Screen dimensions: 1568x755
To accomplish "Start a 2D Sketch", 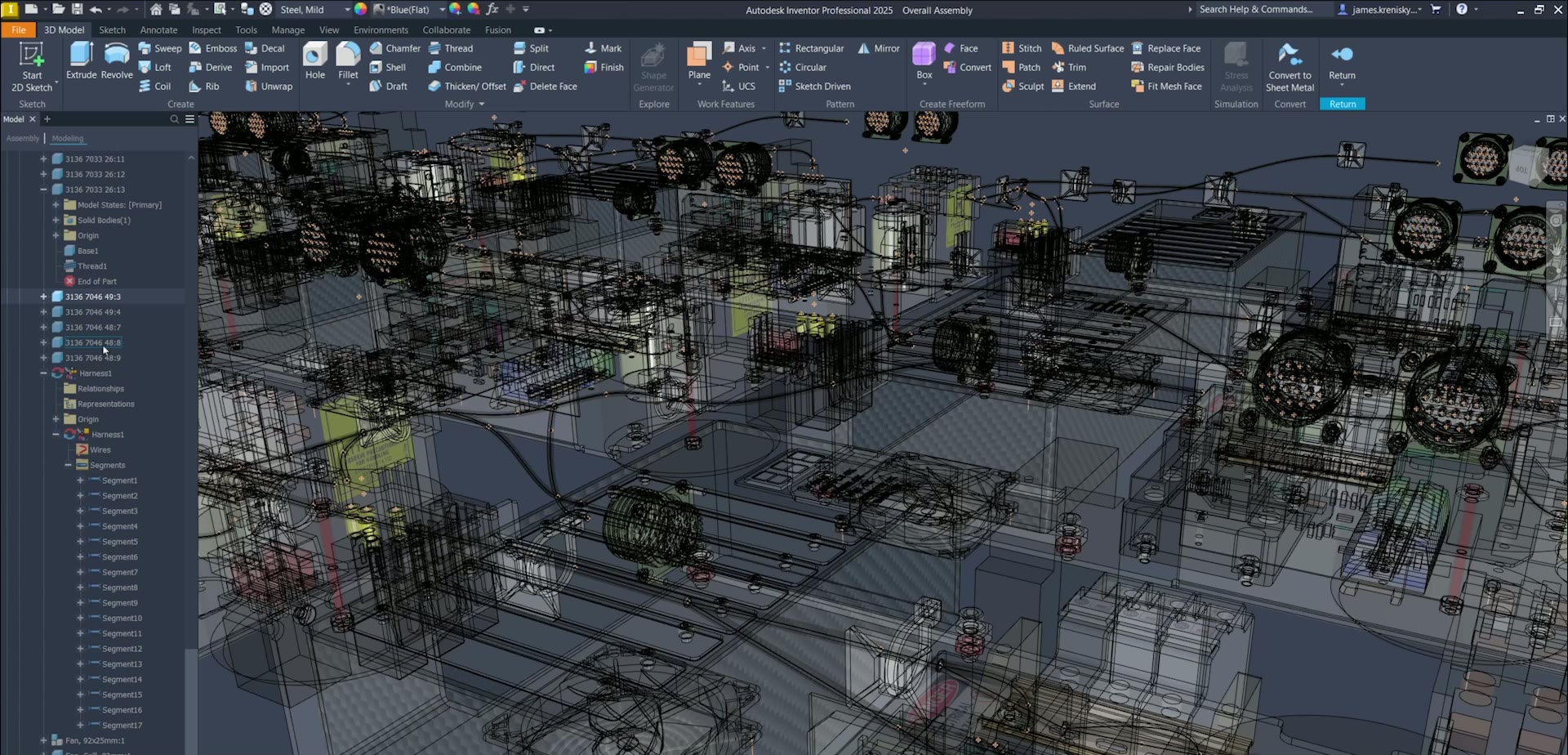I will 32,67.
